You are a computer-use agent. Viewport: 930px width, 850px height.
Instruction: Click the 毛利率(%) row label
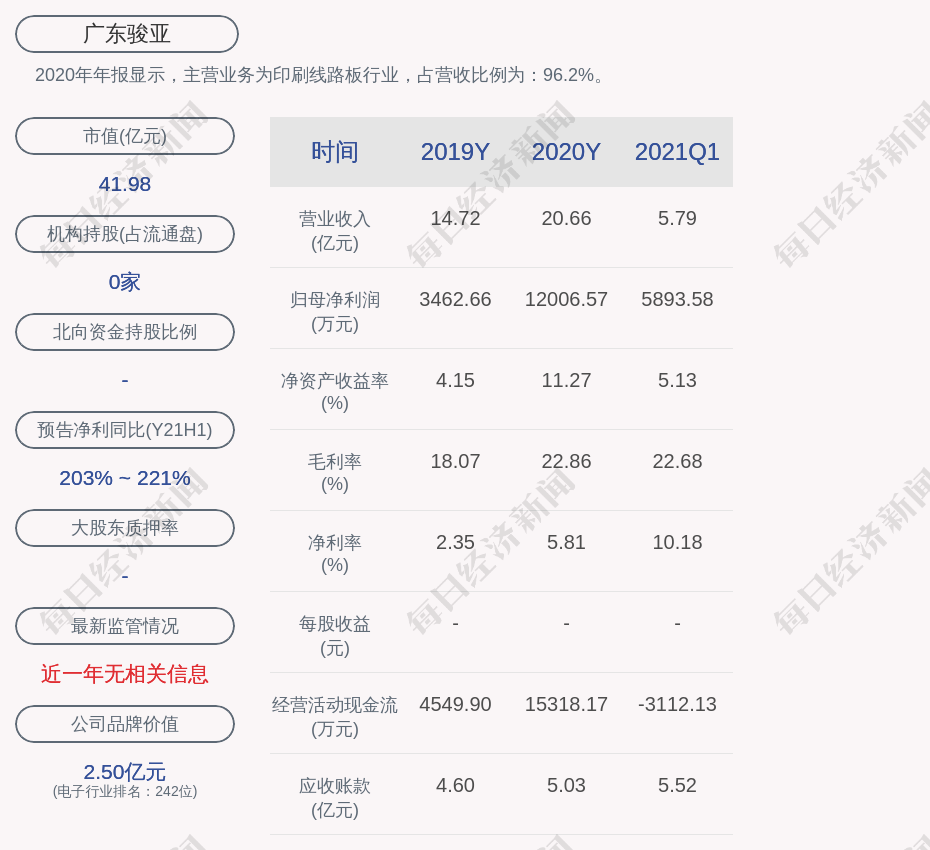(335, 473)
